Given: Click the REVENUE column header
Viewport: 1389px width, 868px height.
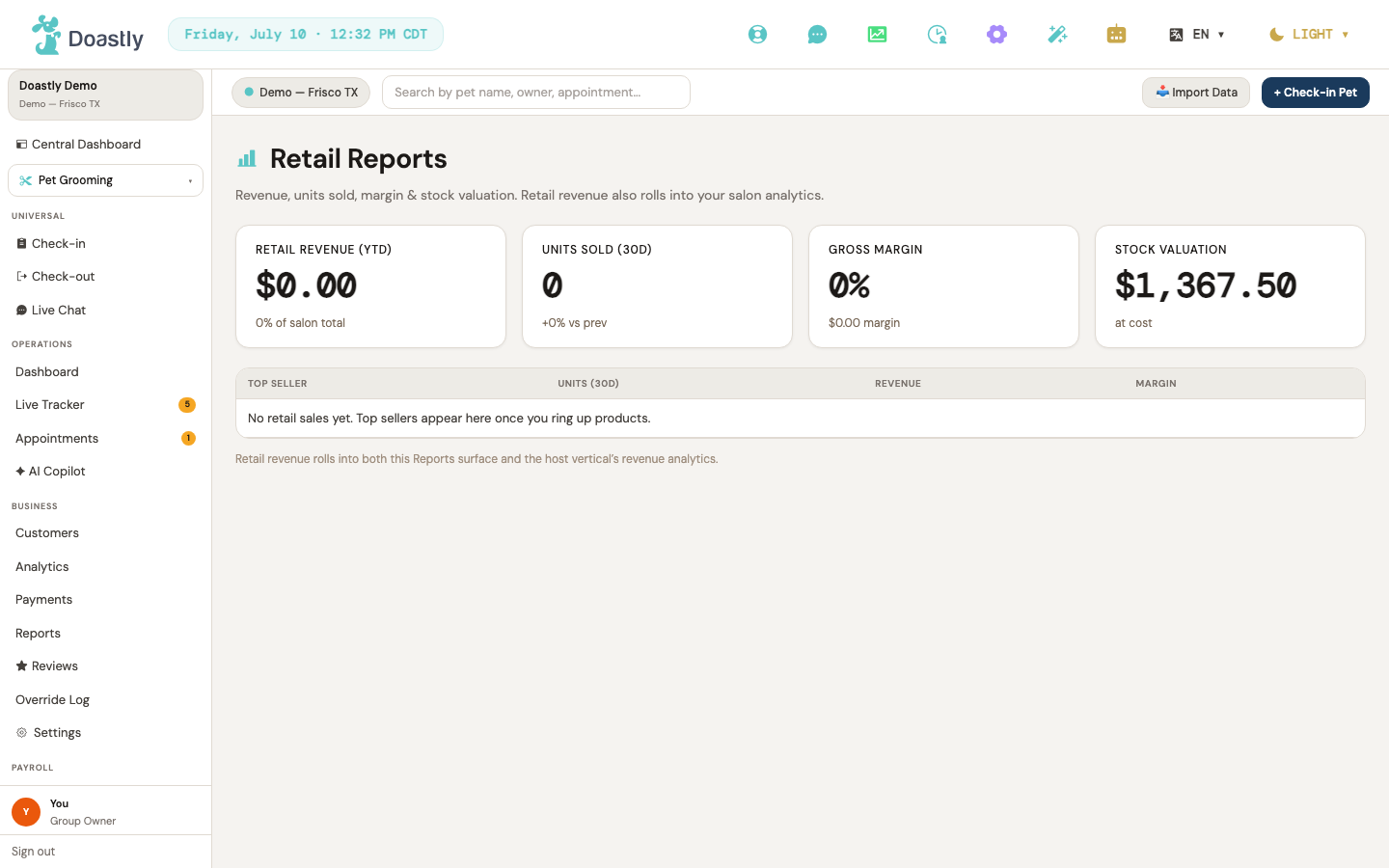Looking at the screenshot, I should click(898, 384).
